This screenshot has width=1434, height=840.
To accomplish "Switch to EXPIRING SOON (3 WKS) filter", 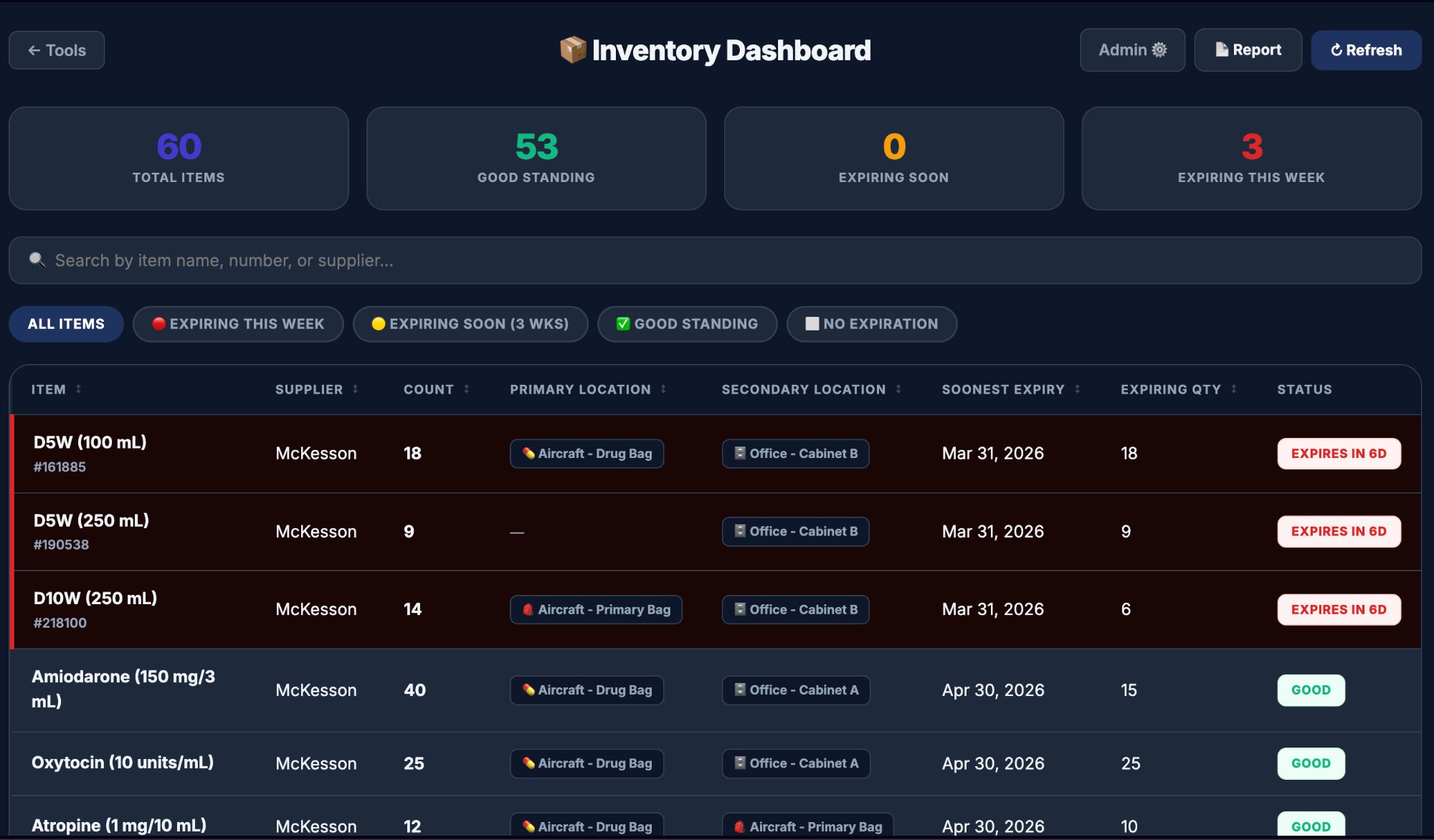I will 470,324.
